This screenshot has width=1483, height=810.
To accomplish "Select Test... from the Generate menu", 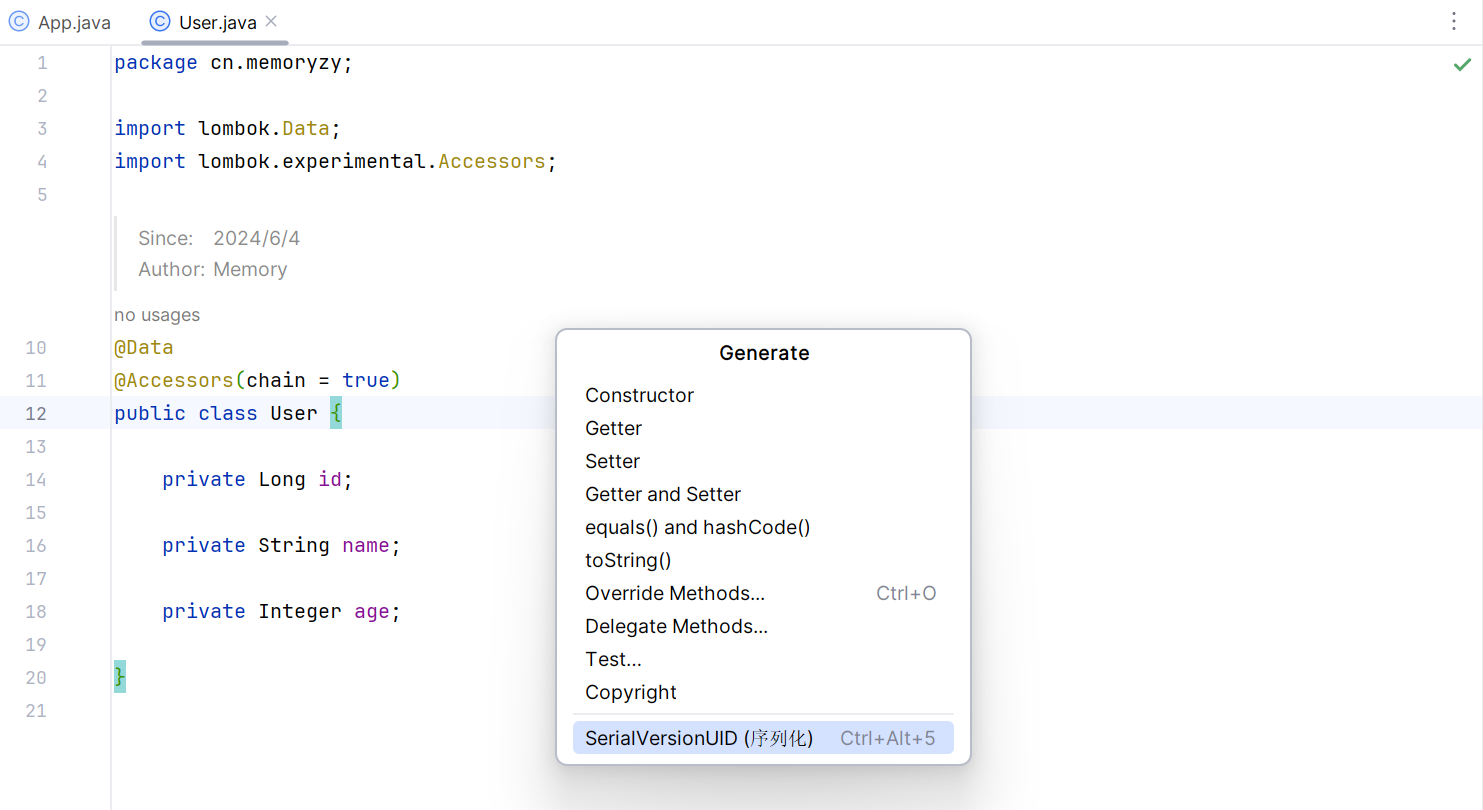I will coord(613,659).
